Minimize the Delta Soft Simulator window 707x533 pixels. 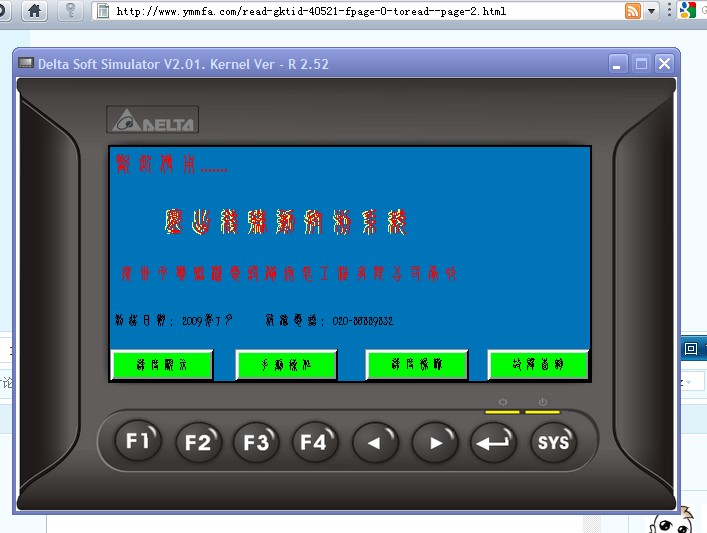[620, 64]
